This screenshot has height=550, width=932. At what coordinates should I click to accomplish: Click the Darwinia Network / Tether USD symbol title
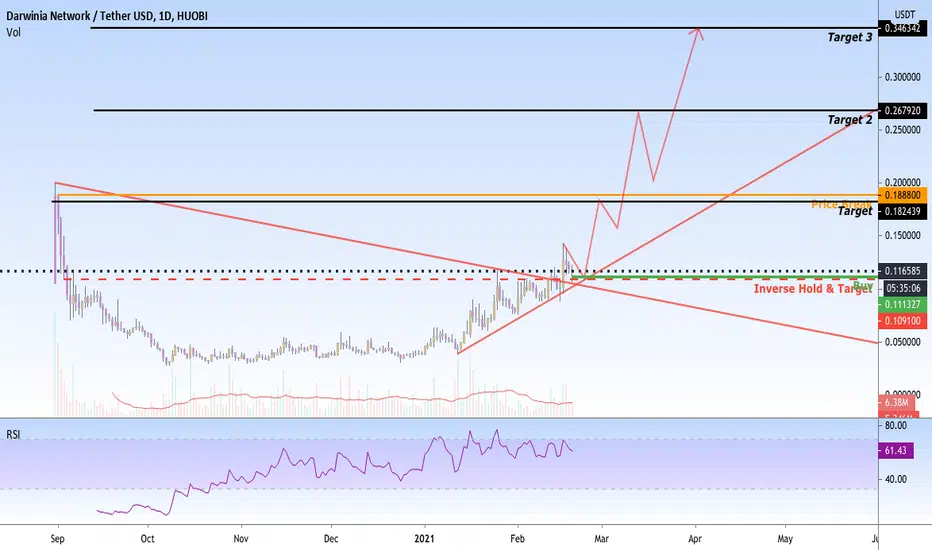click(107, 16)
